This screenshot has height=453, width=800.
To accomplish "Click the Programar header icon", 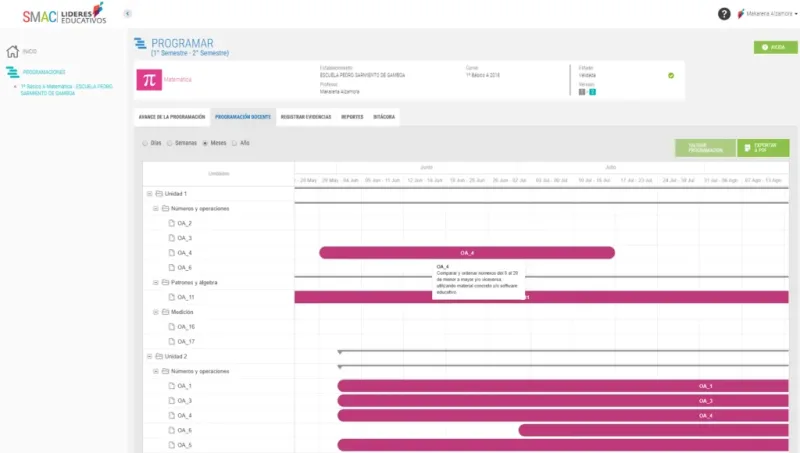I will click(140, 43).
